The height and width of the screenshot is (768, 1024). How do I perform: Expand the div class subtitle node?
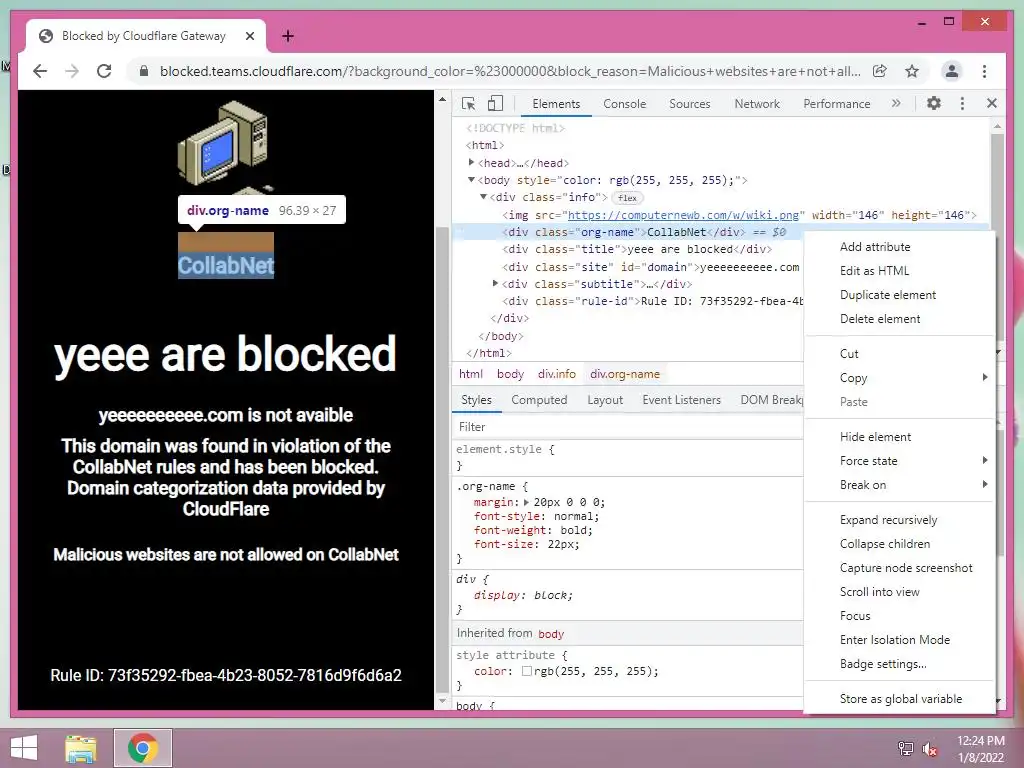pos(495,283)
